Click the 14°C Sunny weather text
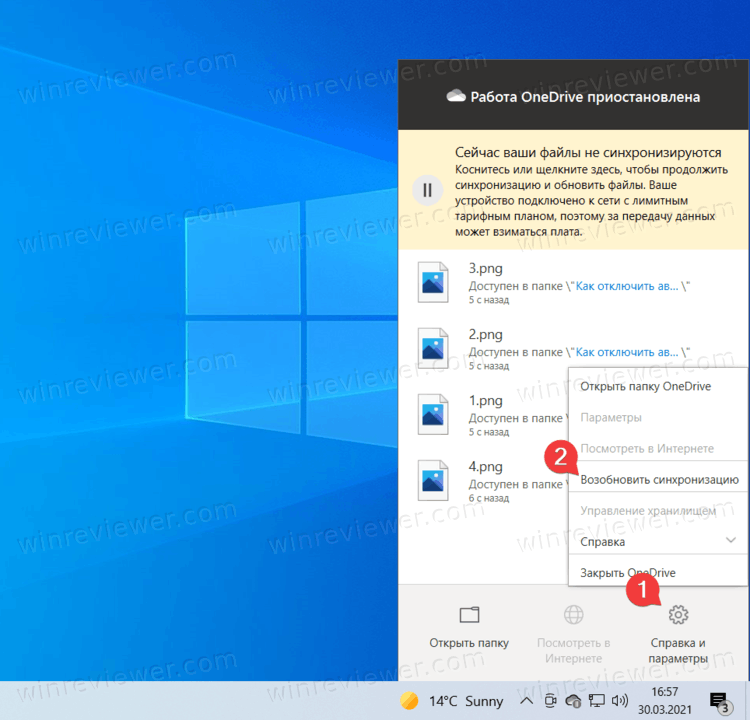Viewport: 750px width, 720px height. [466, 701]
